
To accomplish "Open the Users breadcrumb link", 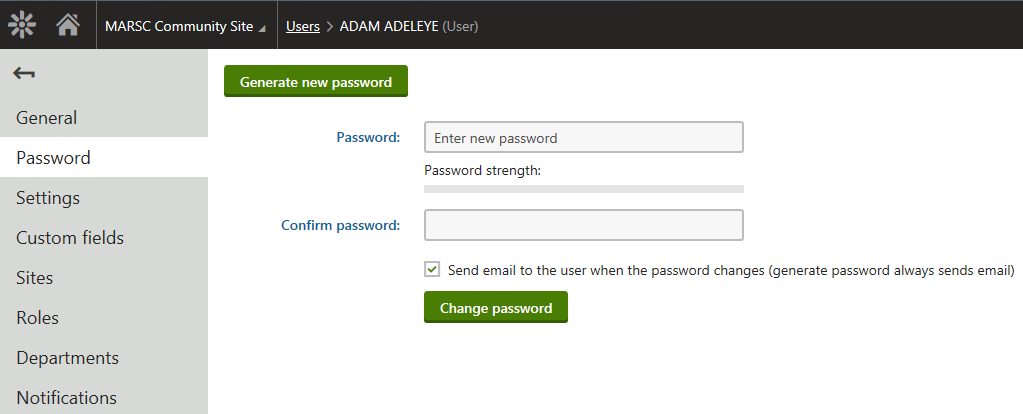I will [x=303, y=27].
